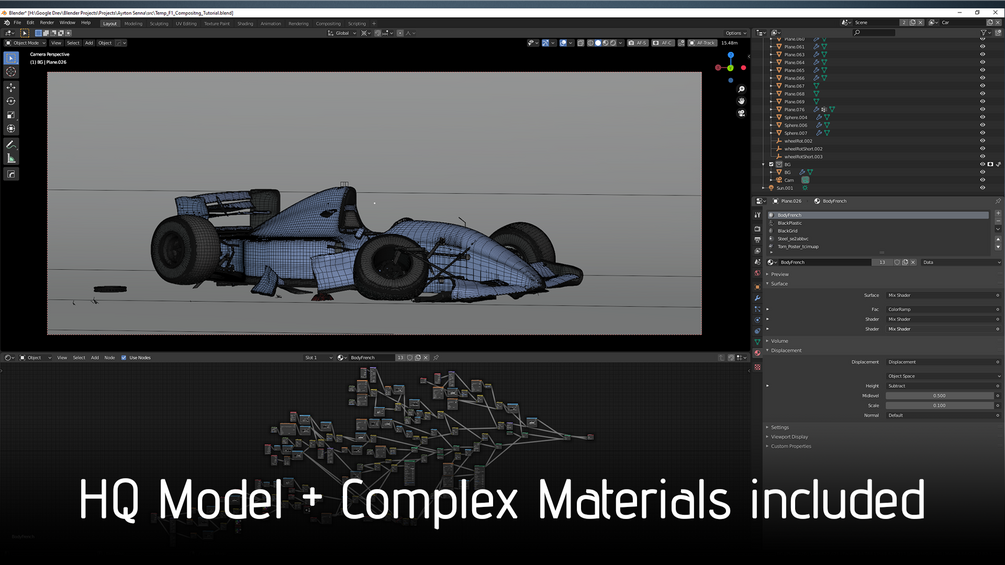Hide Plane.064 with its eye icon

[983, 62]
